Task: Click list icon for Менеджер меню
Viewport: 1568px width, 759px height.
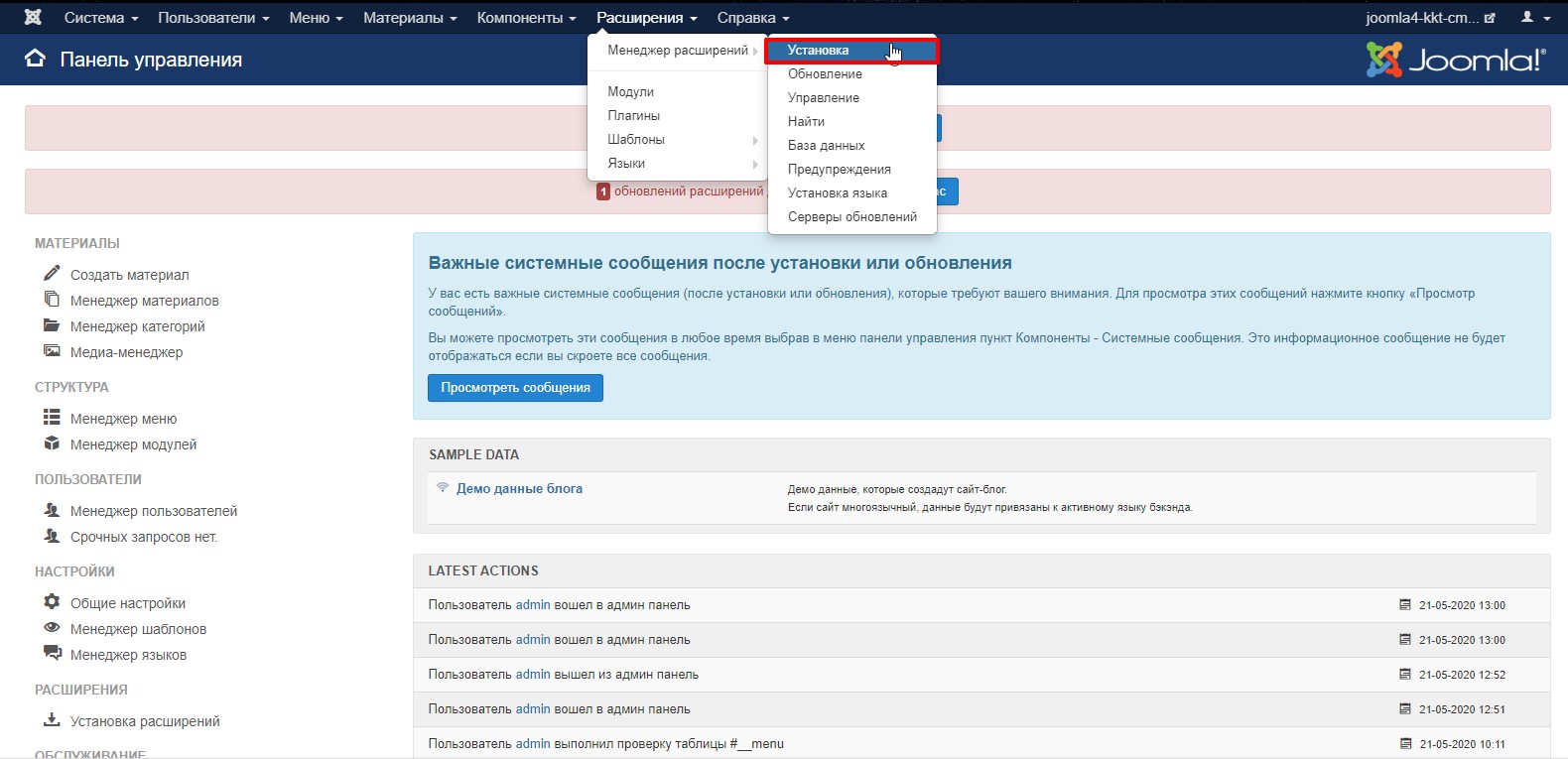Action: click(52, 417)
